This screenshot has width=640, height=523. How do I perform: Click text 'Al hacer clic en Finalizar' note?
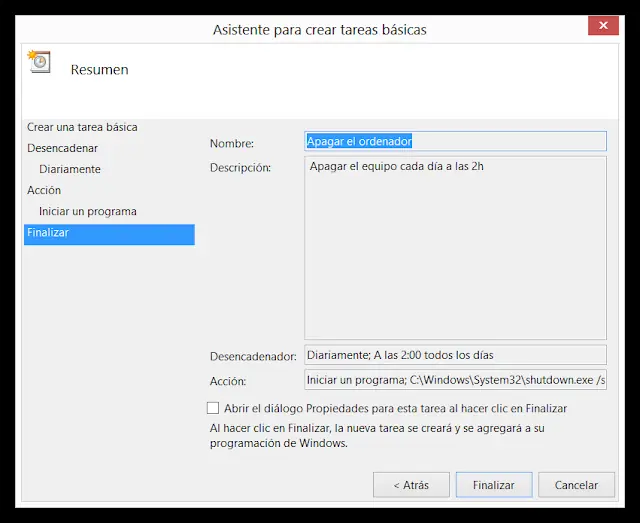tap(377, 436)
